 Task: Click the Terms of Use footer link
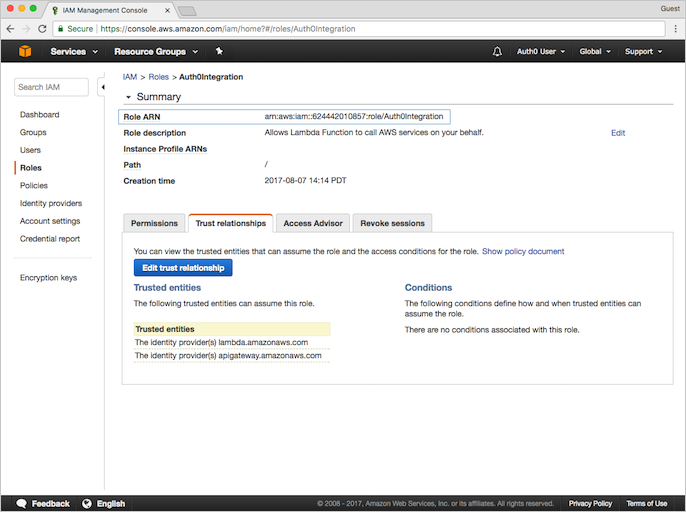click(647, 504)
